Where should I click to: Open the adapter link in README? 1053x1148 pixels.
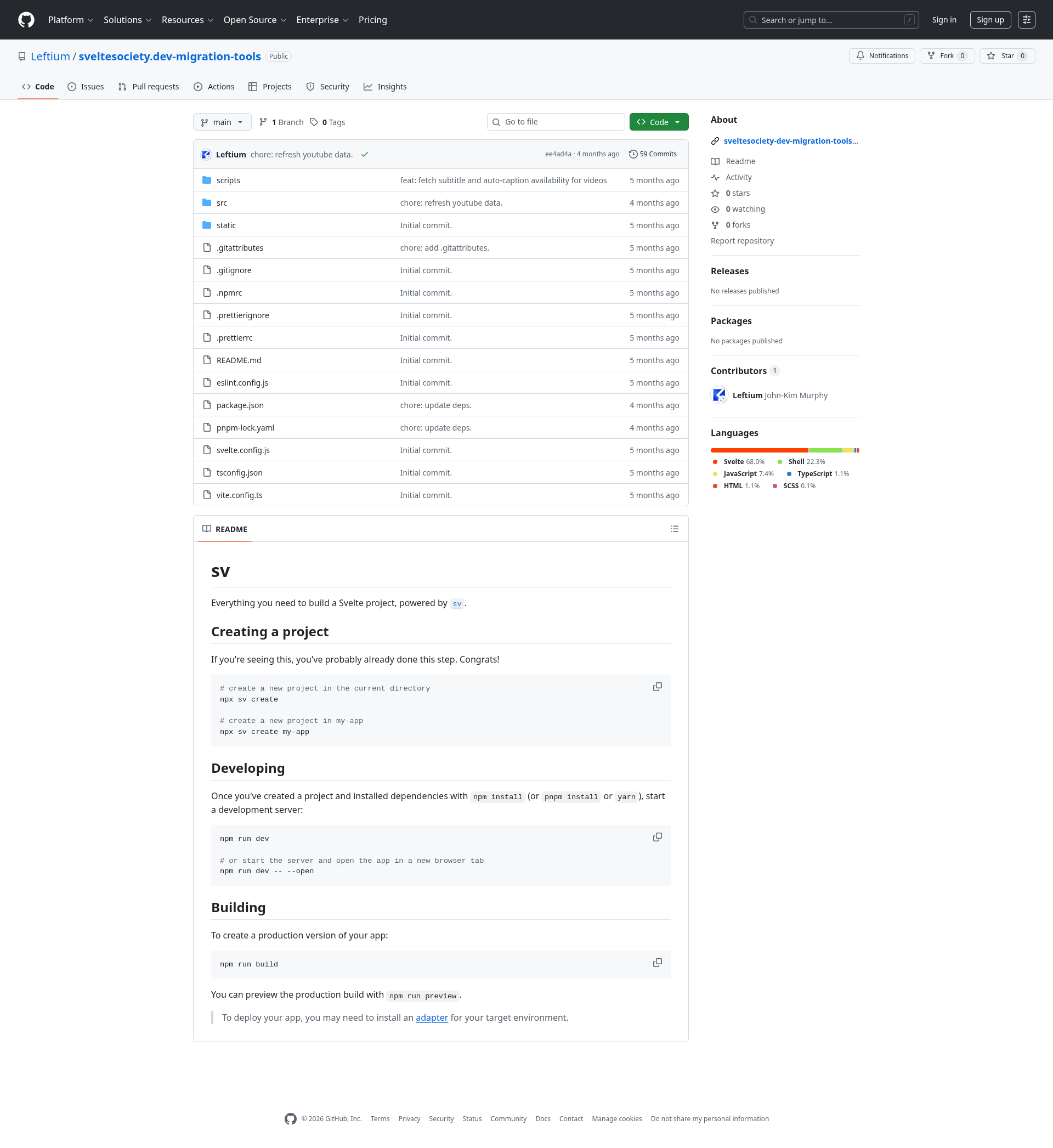coord(432,1018)
